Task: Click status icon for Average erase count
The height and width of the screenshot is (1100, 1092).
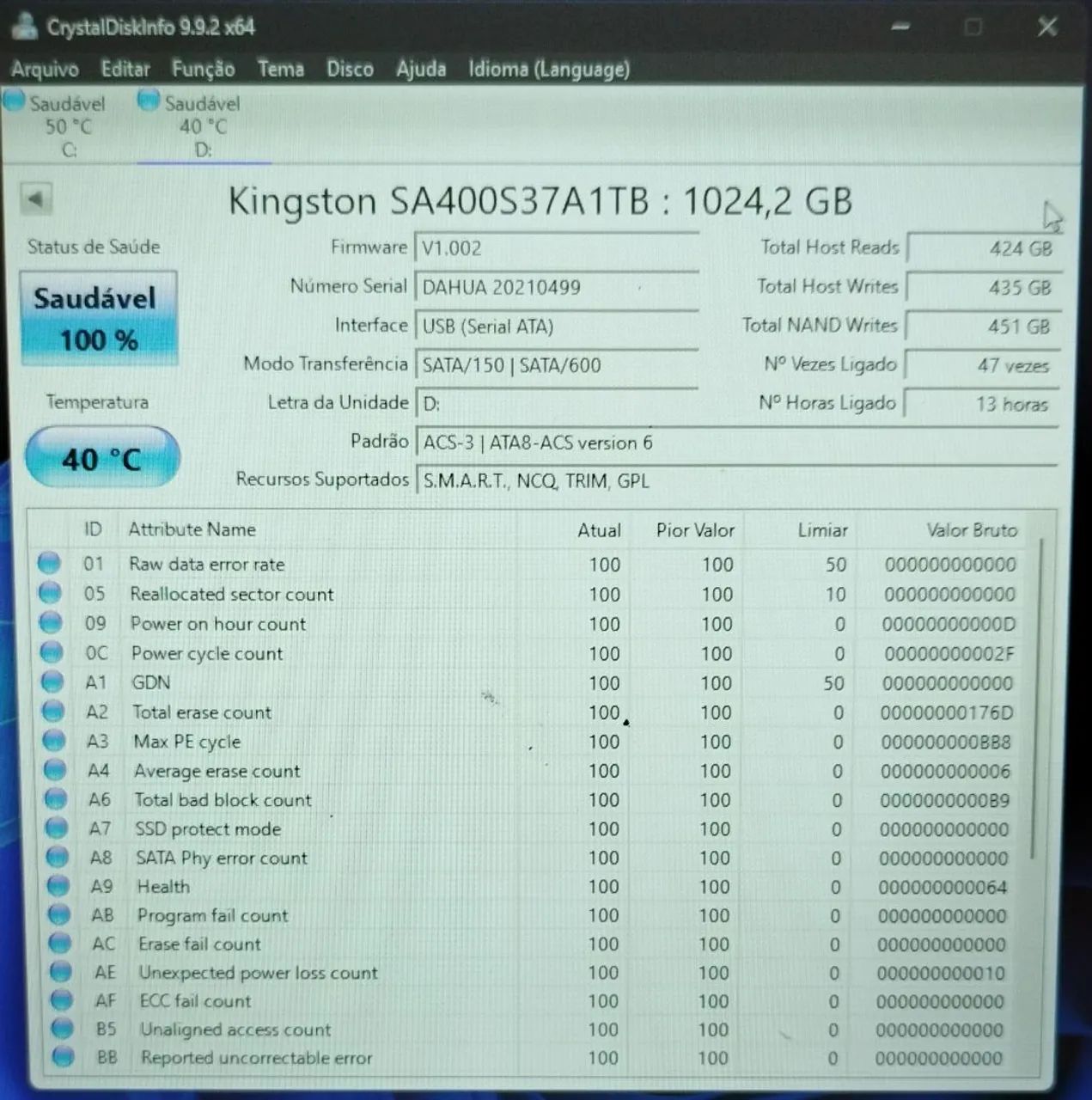Action: click(55, 769)
